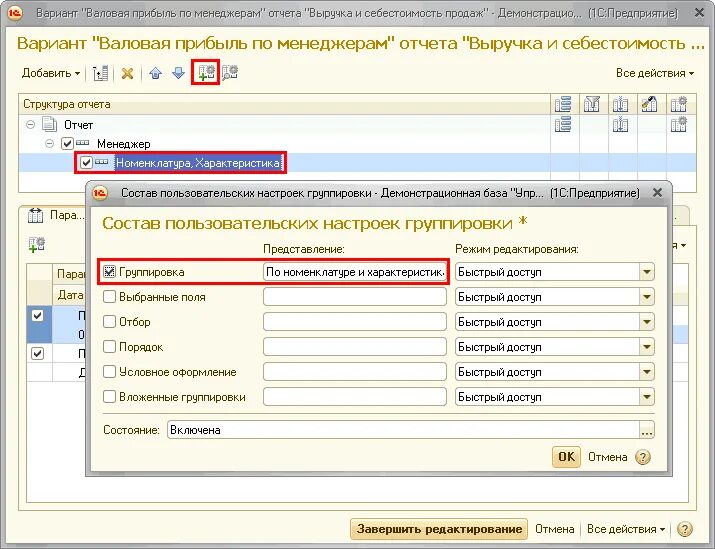Toggle second parameter row checkbox

[38, 353]
